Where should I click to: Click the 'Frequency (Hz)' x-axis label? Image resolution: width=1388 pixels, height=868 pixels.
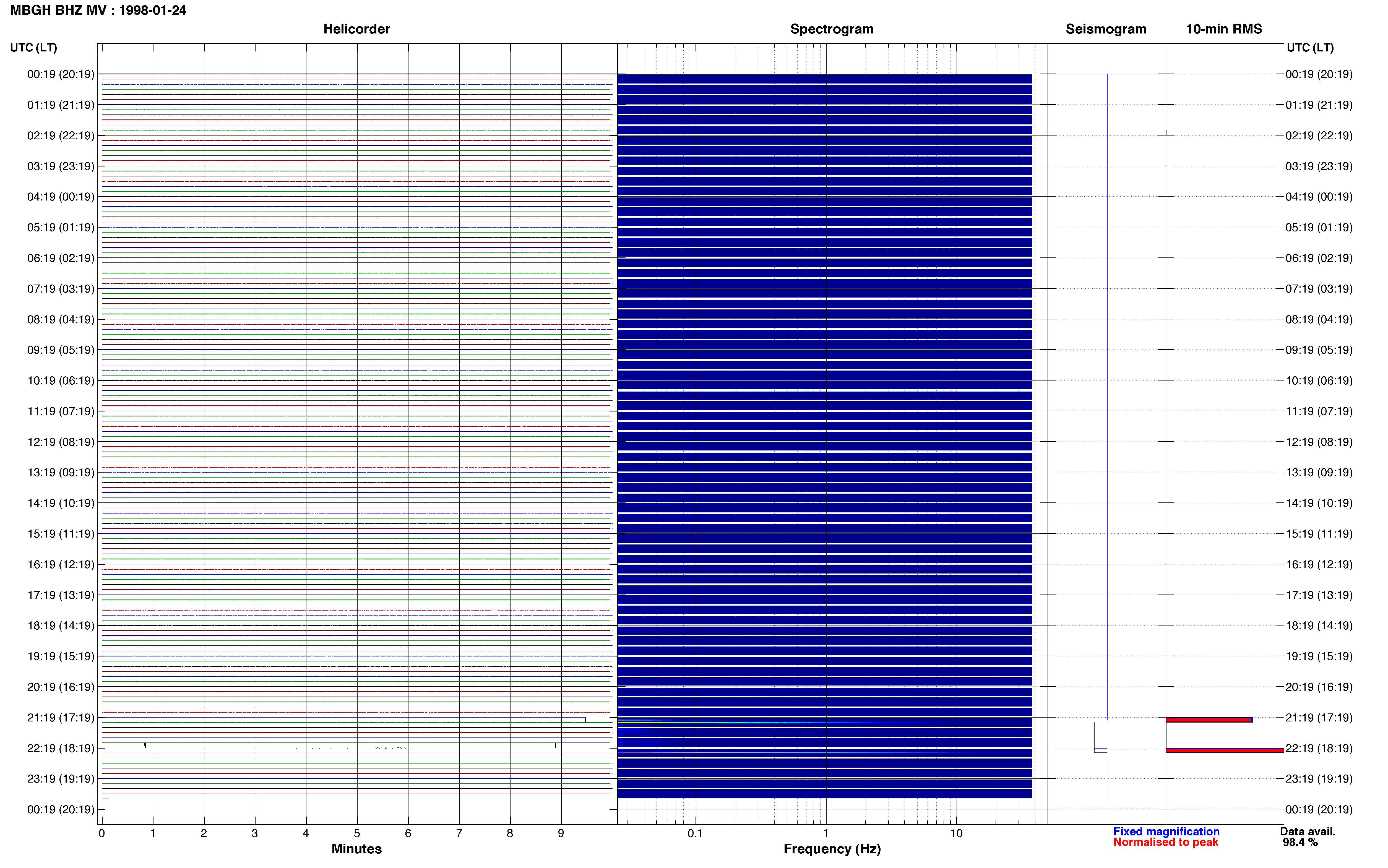[x=832, y=849]
